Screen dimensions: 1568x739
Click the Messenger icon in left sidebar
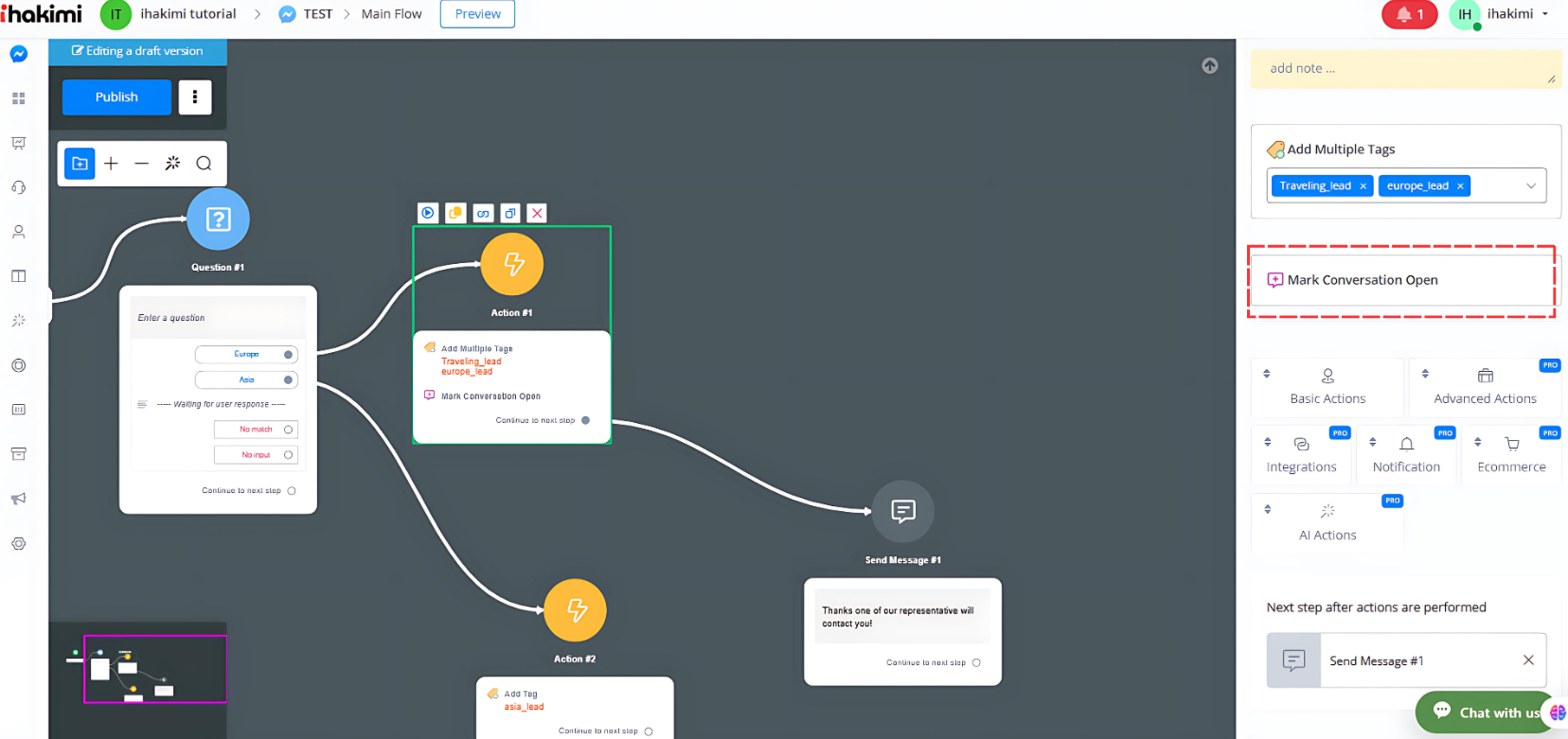pos(19,54)
